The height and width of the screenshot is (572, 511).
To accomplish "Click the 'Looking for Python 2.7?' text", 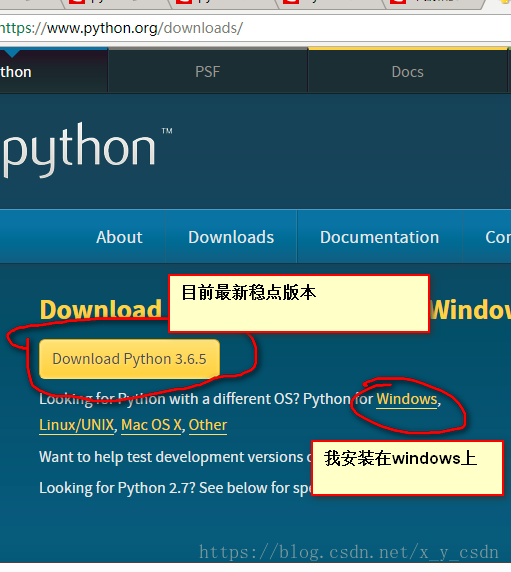I will 118,488.
